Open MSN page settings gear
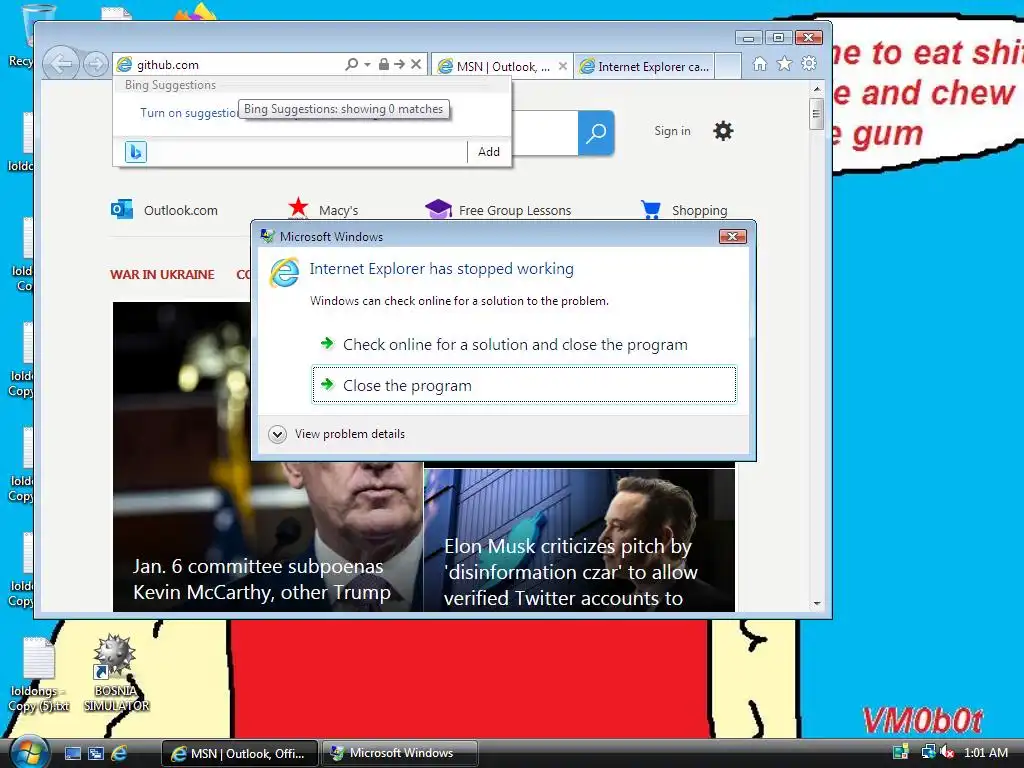The width and height of the screenshot is (1024, 768). (x=723, y=131)
